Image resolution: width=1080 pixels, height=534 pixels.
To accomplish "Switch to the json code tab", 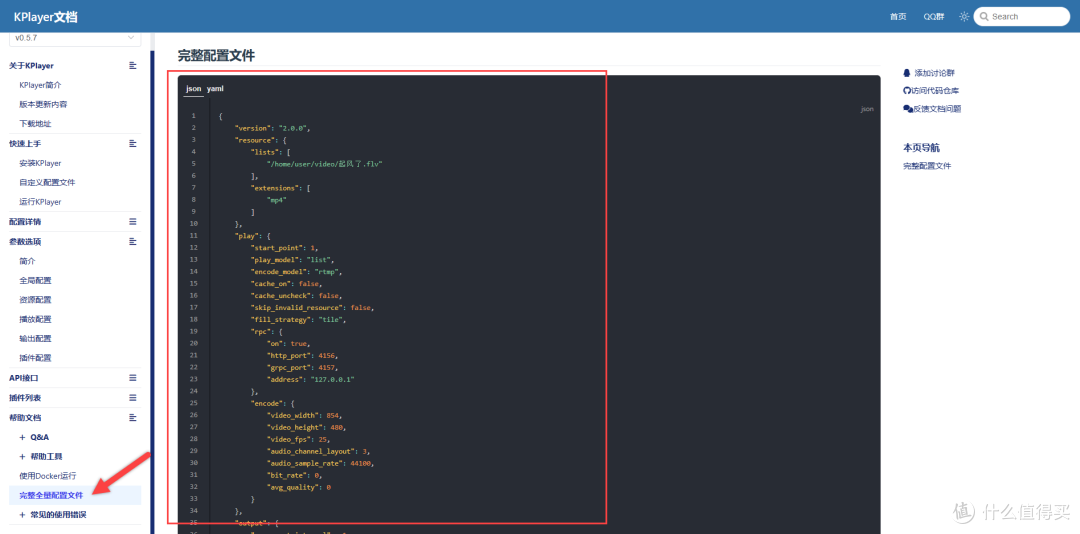I will (194, 89).
